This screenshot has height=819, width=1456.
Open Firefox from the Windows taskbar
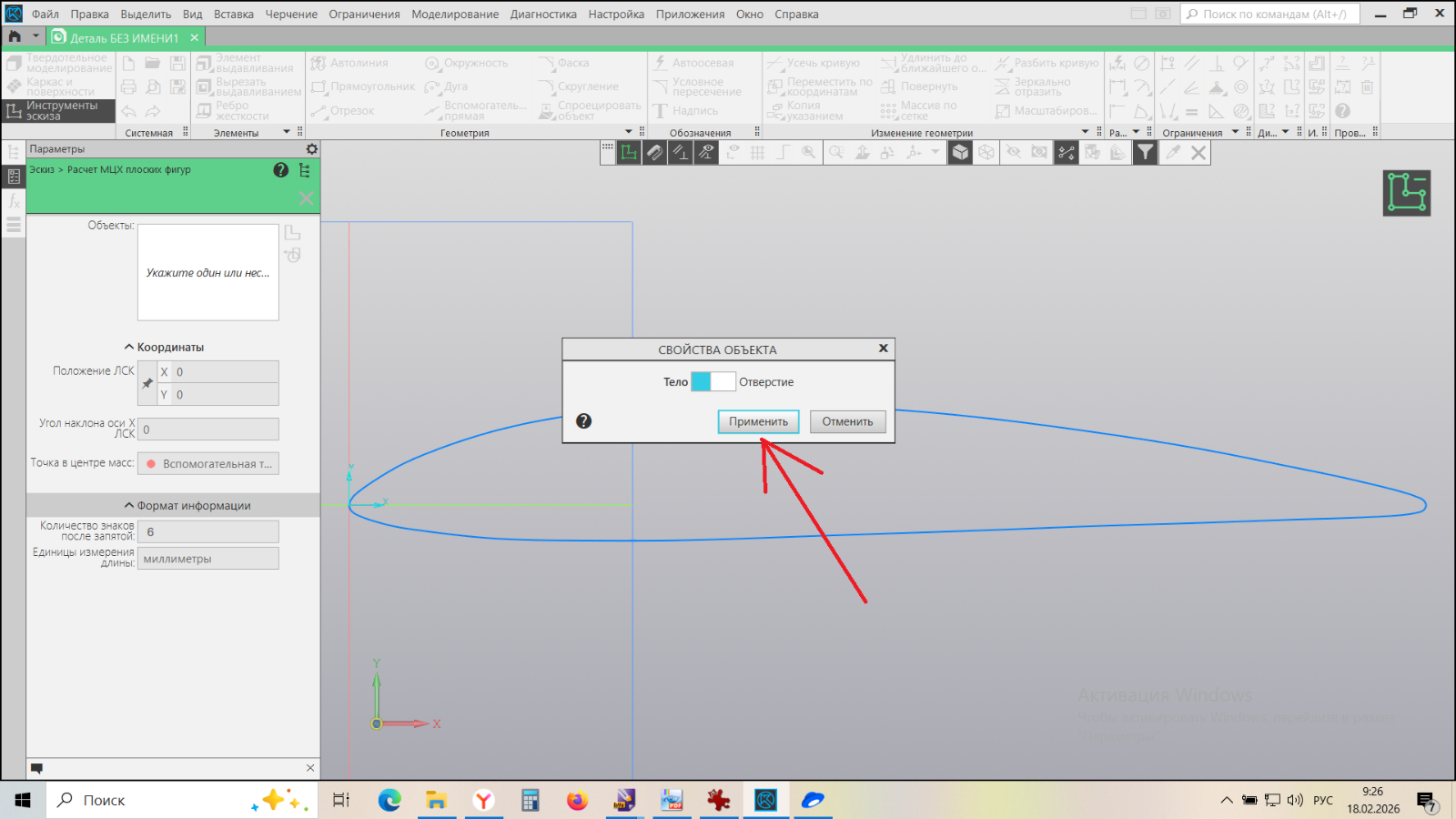(577, 801)
